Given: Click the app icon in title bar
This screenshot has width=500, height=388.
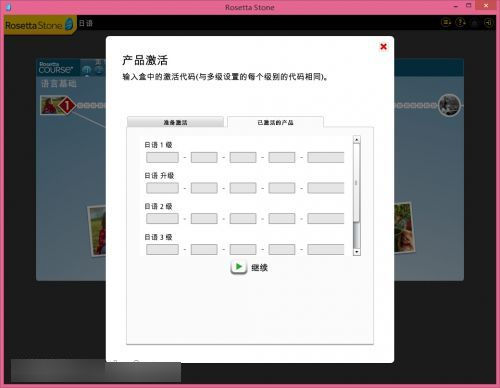Looking at the screenshot, I should click(8, 7).
